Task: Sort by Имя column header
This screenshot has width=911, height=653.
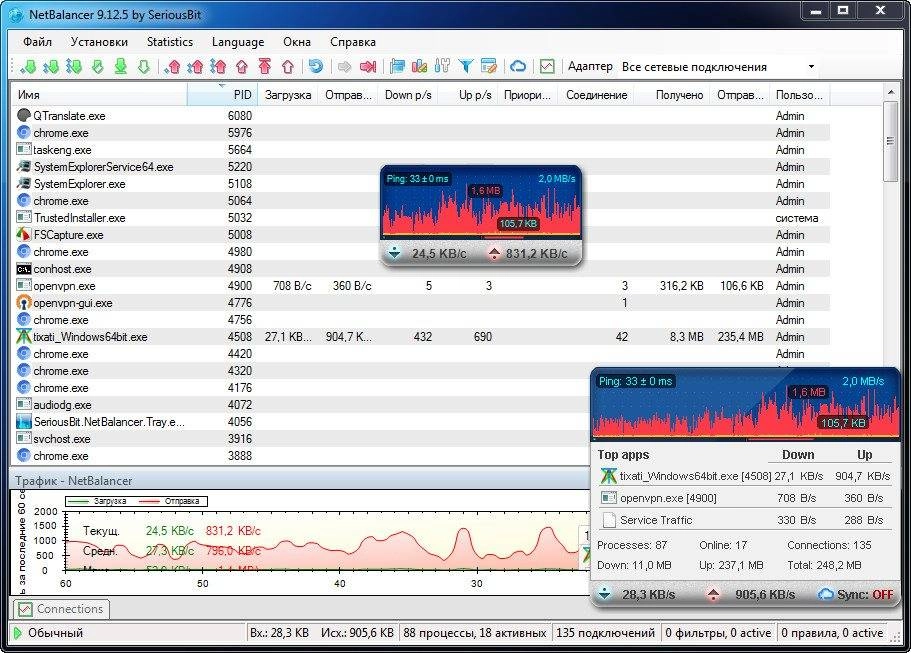Action: 99,95
